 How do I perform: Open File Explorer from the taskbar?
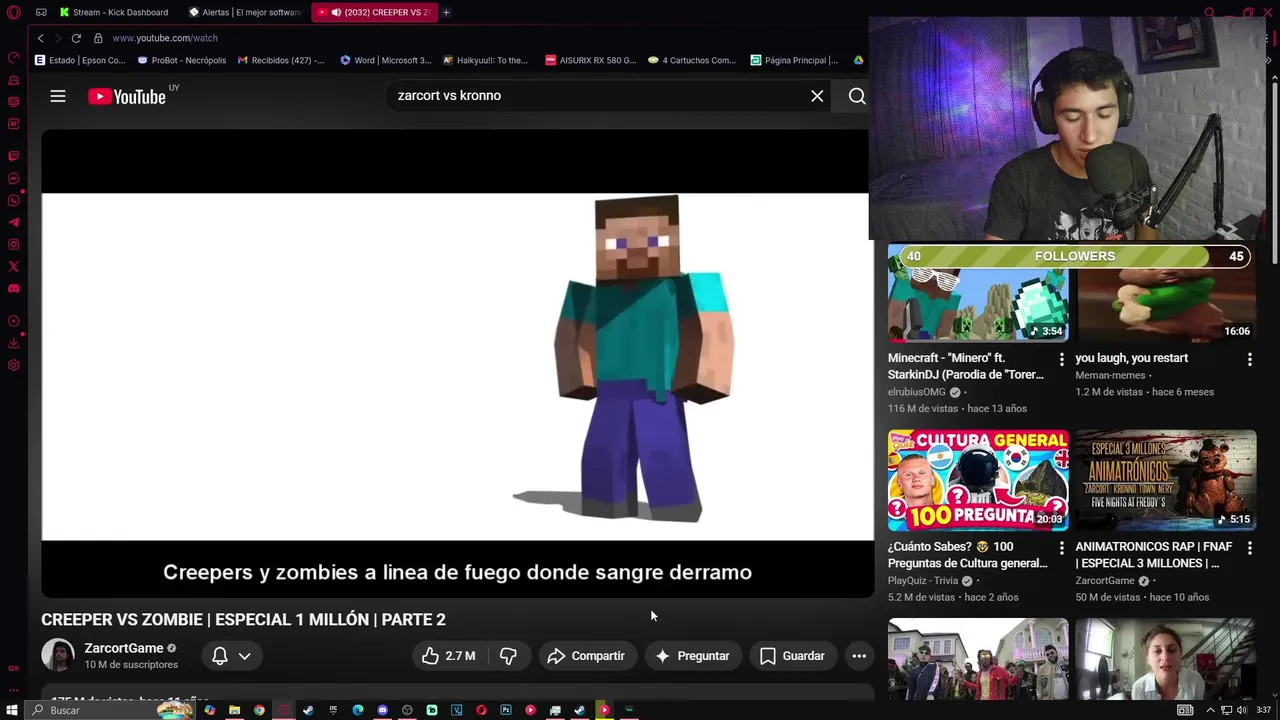[x=234, y=710]
